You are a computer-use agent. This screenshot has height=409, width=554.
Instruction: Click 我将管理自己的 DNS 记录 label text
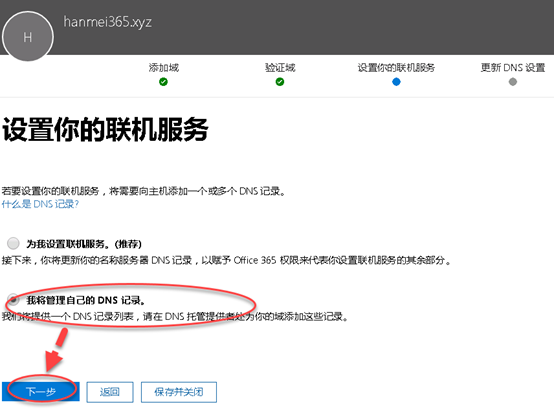pos(86,300)
